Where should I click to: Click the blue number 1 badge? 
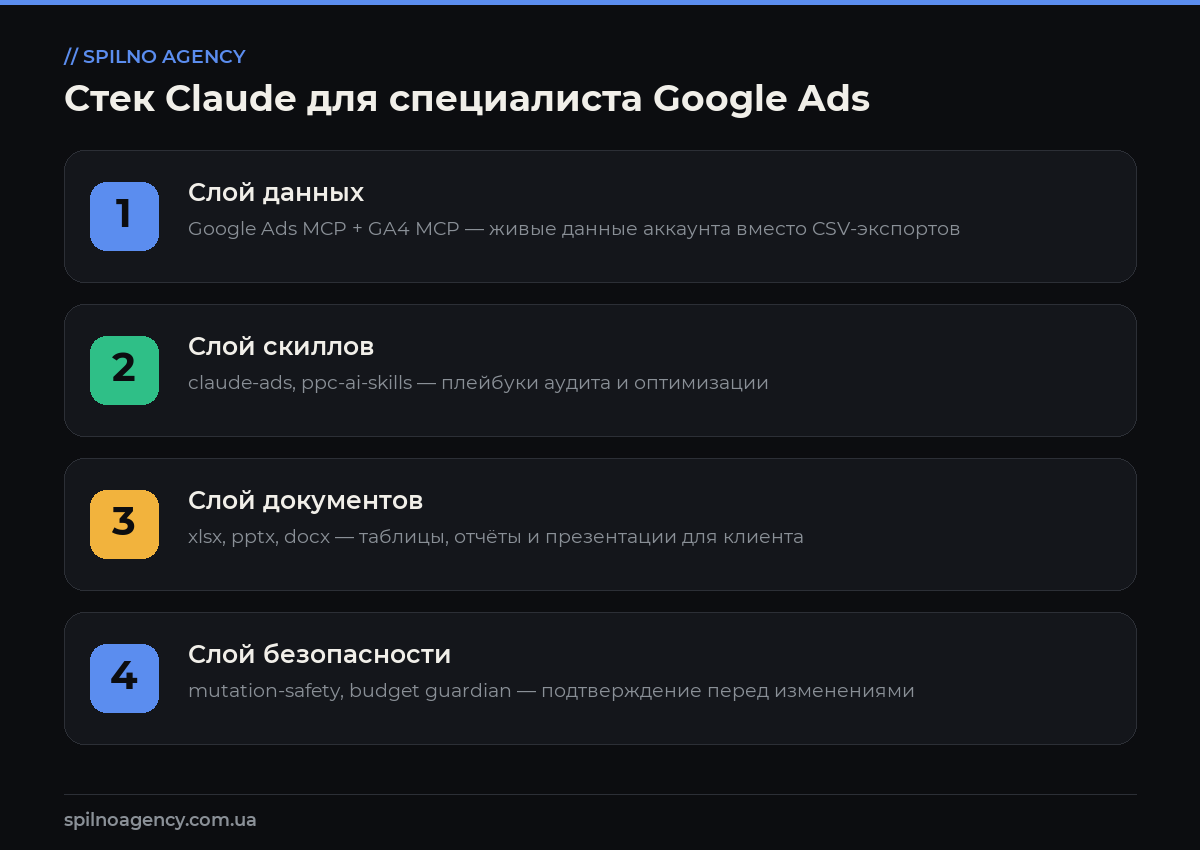coord(124,216)
